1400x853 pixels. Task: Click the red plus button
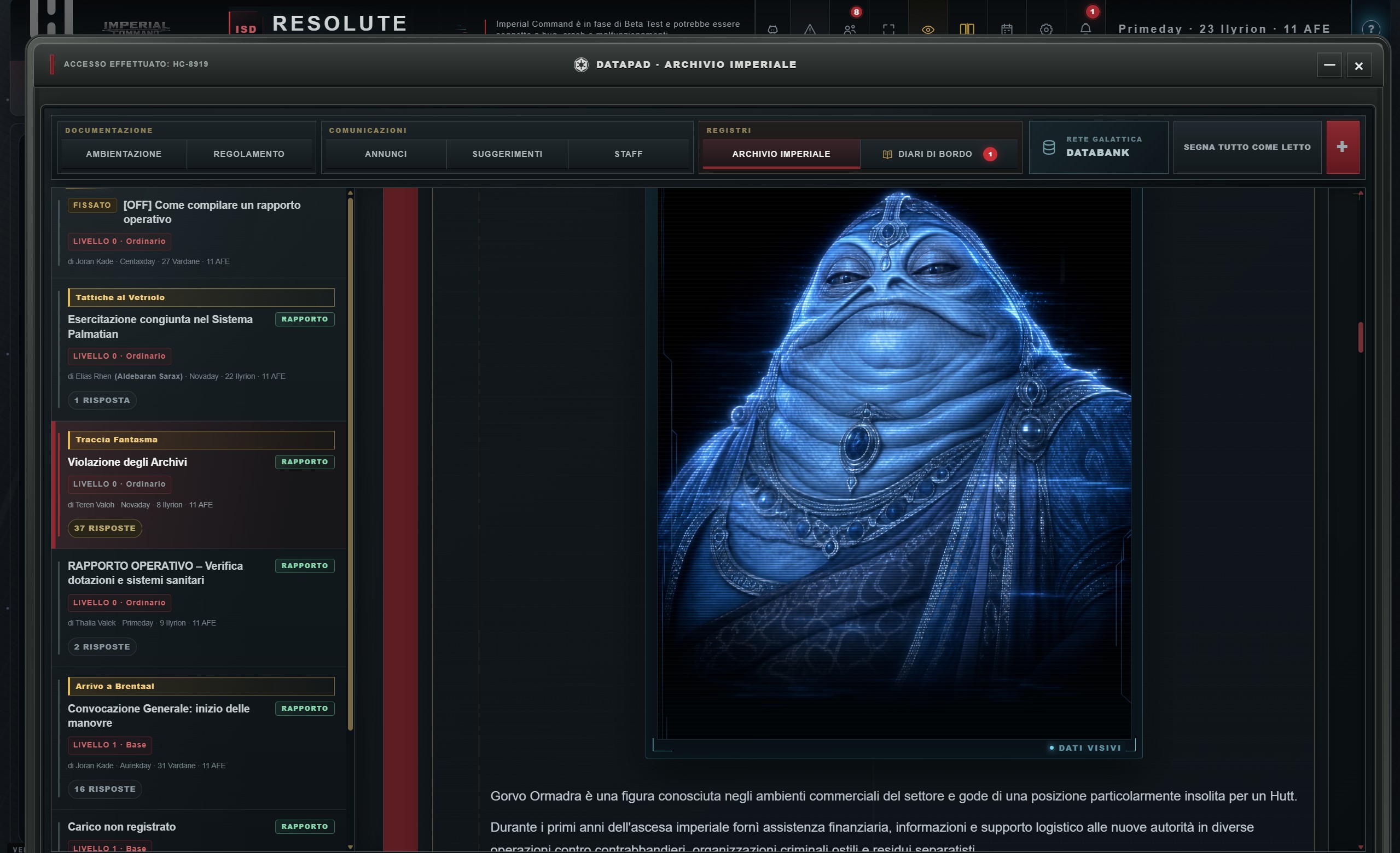[x=1342, y=147]
